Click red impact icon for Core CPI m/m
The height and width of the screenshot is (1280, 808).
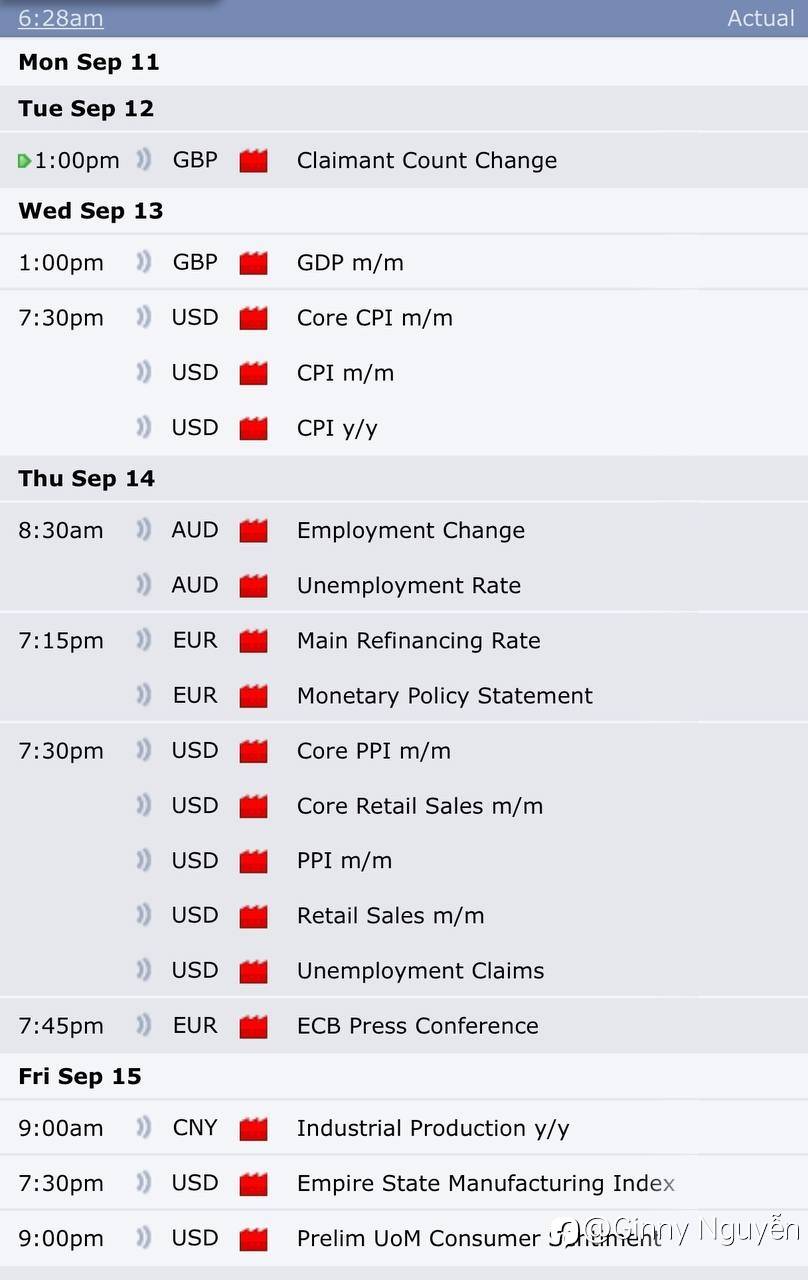pyautogui.click(x=253, y=318)
